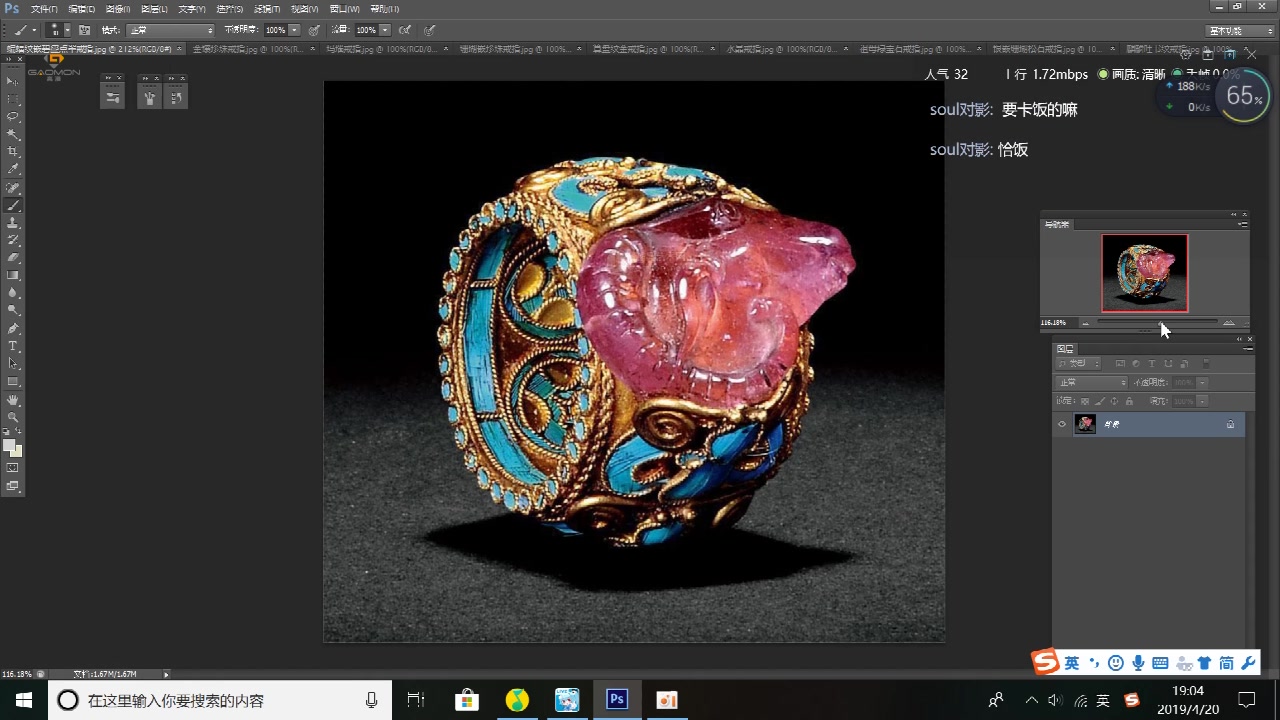
Task: Select the Dodge tool
Action: point(13,311)
